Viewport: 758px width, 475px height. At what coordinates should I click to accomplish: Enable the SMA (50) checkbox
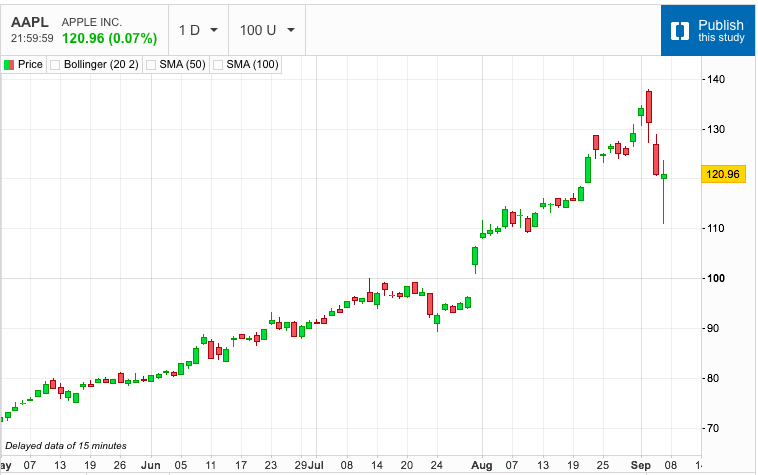[x=151, y=65]
